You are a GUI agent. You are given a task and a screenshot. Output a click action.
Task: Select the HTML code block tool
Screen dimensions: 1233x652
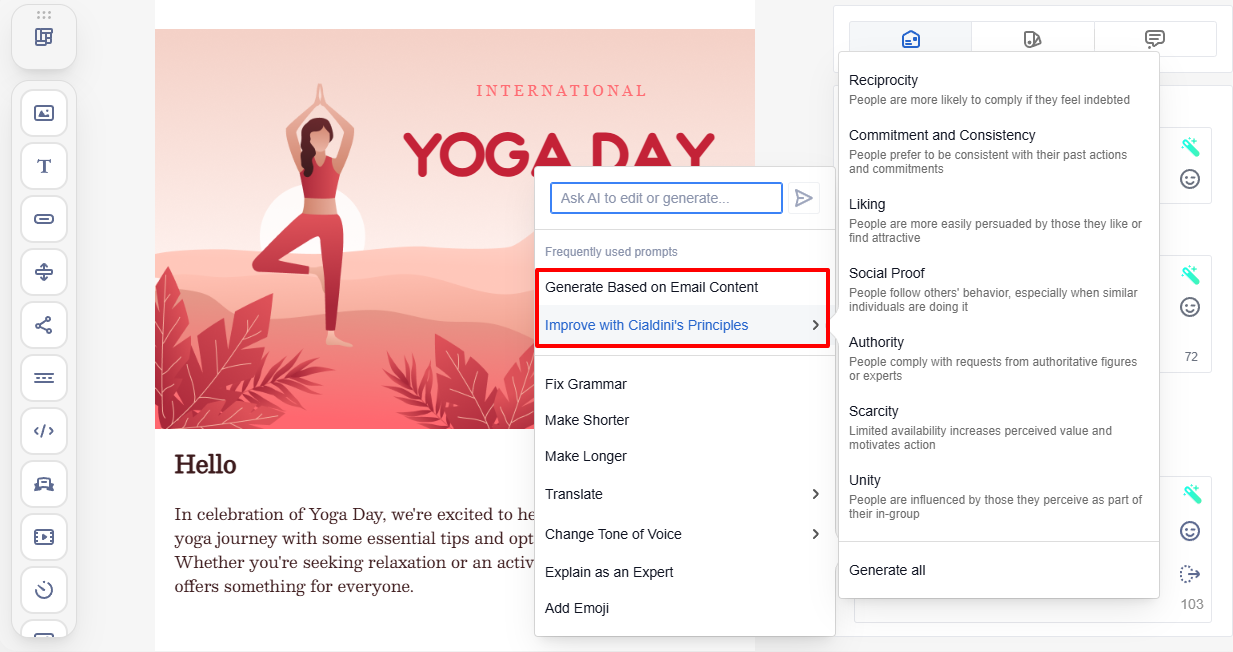click(44, 431)
